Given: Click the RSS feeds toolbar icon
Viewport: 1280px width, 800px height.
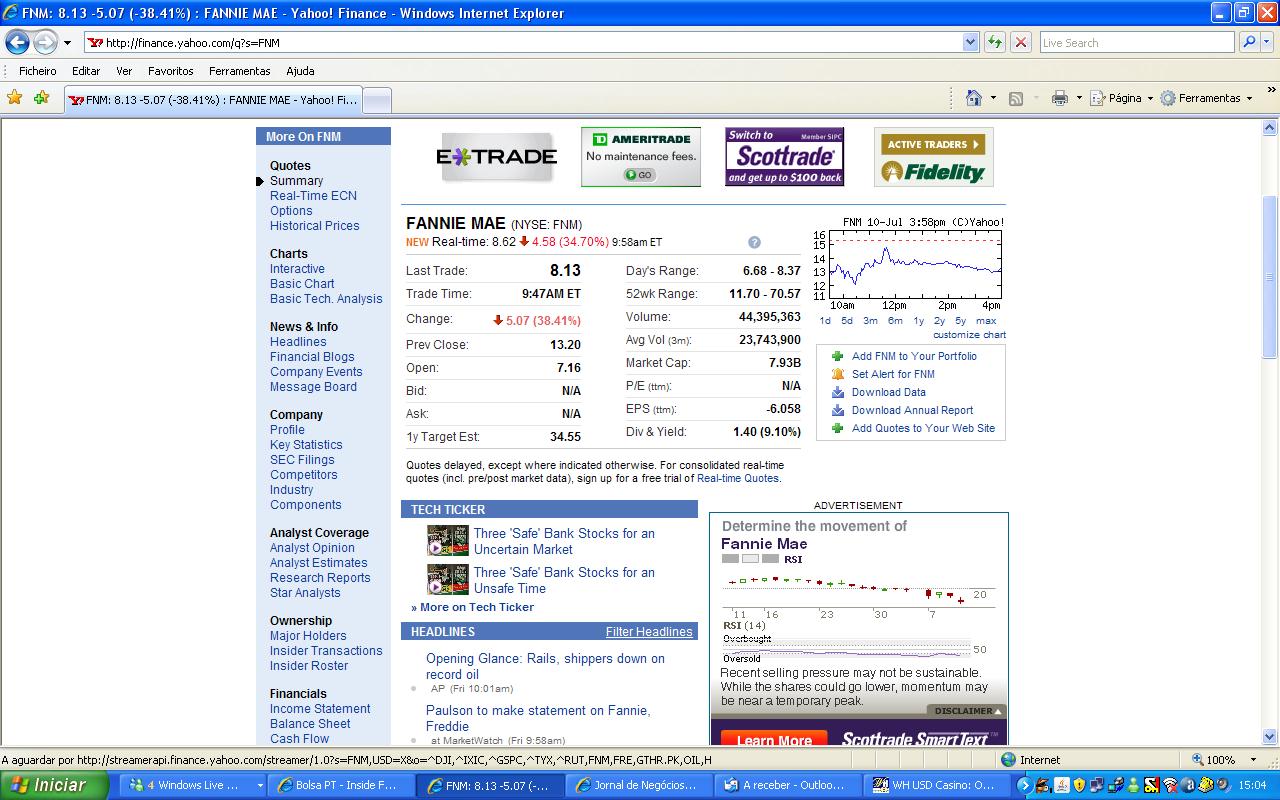Looking at the screenshot, I should [1016, 98].
